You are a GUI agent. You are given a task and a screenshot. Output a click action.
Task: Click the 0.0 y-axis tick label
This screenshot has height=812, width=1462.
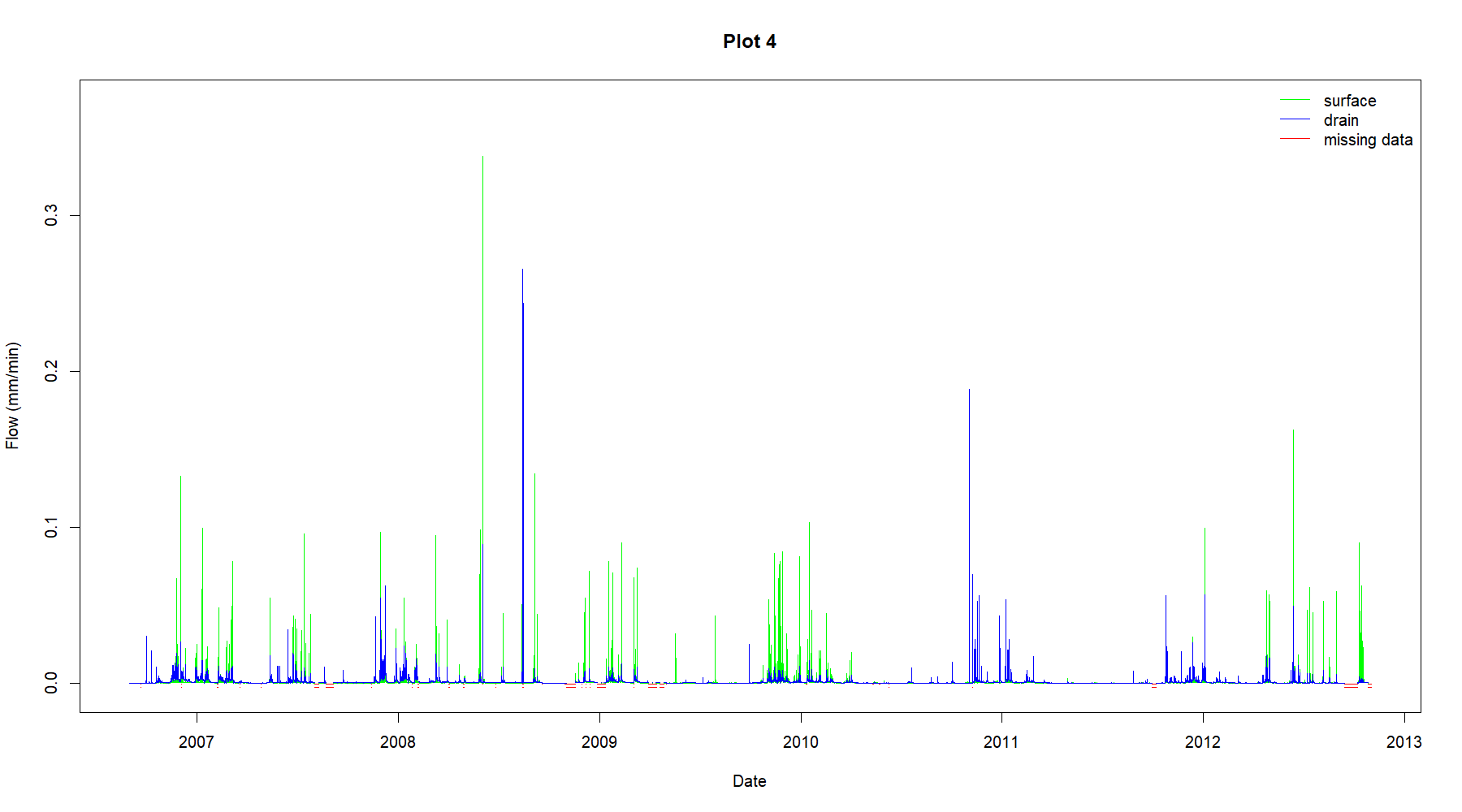tap(52, 683)
